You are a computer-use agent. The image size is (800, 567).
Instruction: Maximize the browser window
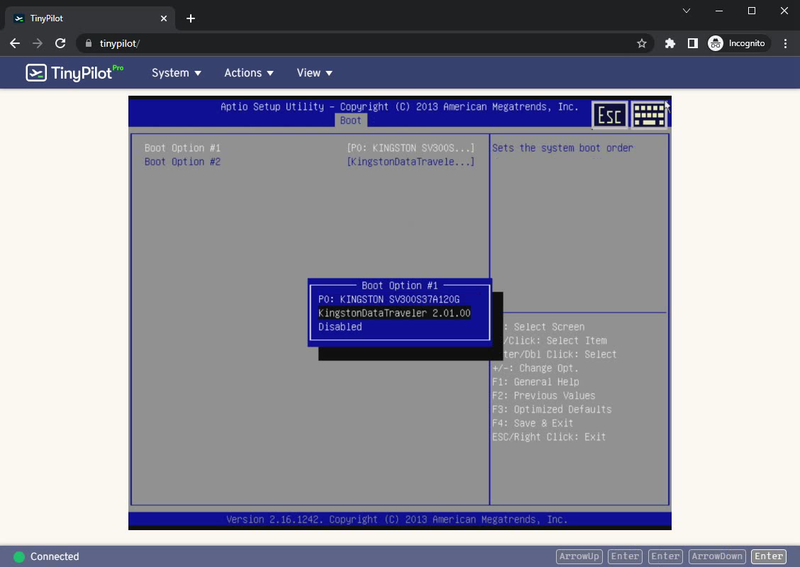[x=752, y=11]
